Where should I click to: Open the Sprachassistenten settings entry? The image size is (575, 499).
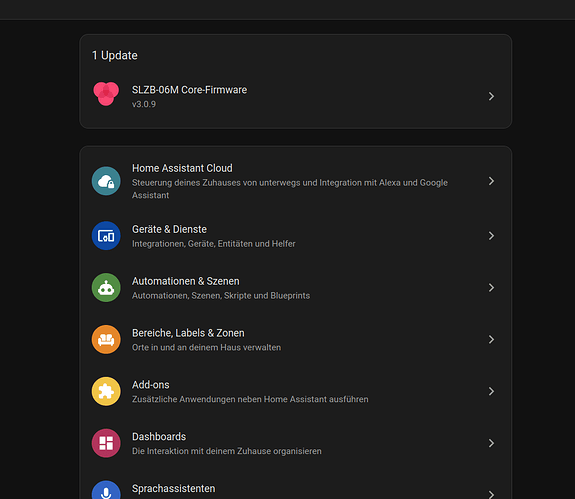point(295,489)
